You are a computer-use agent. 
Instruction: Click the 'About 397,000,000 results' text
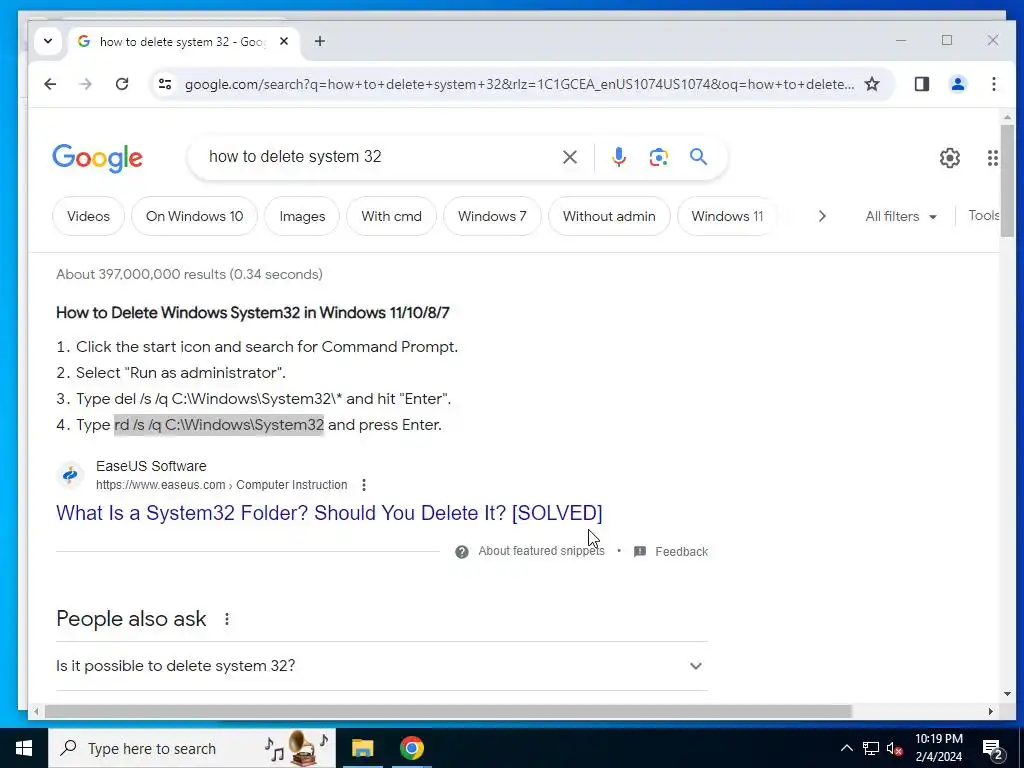189,274
